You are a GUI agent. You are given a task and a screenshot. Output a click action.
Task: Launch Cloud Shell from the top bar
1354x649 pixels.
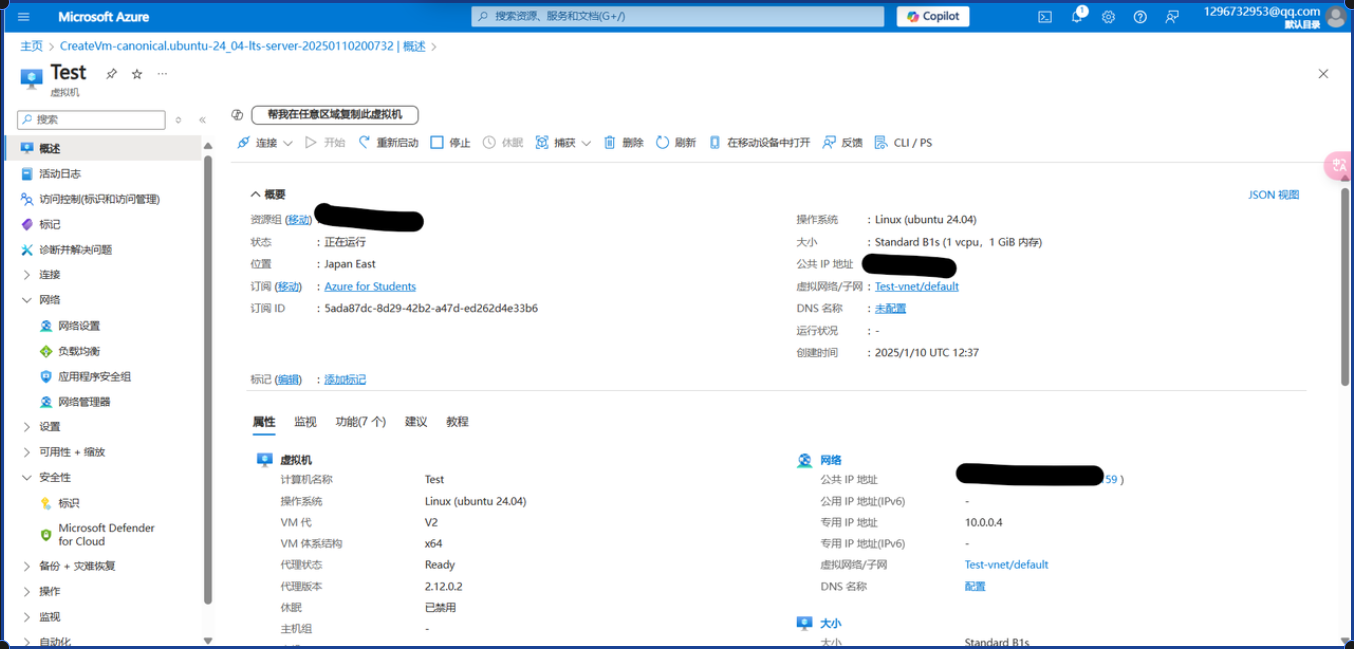pyautogui.click(x=1045, y=16)
